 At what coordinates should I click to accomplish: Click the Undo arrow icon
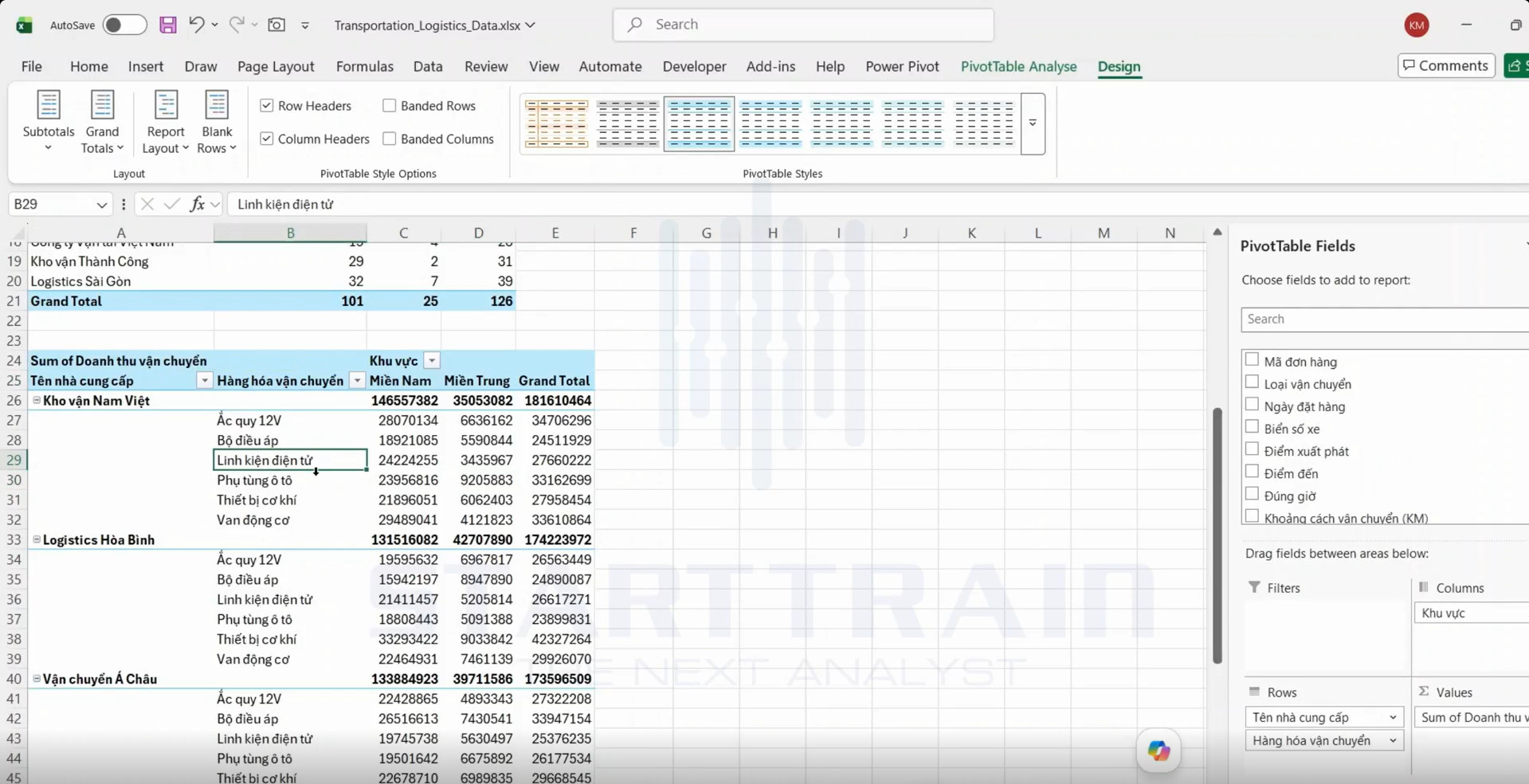click(x=196, y=25)
